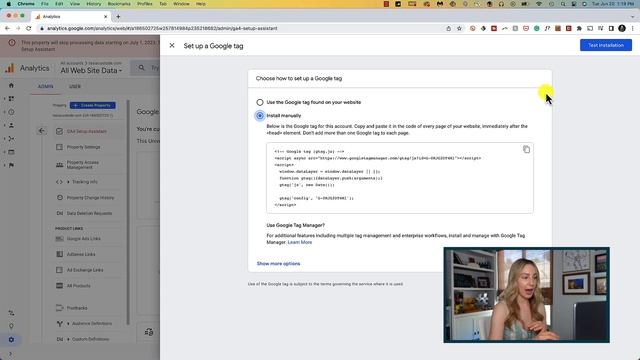Open AdSense Links
This screenshot has width=640, height=360.
click(81, 254)
